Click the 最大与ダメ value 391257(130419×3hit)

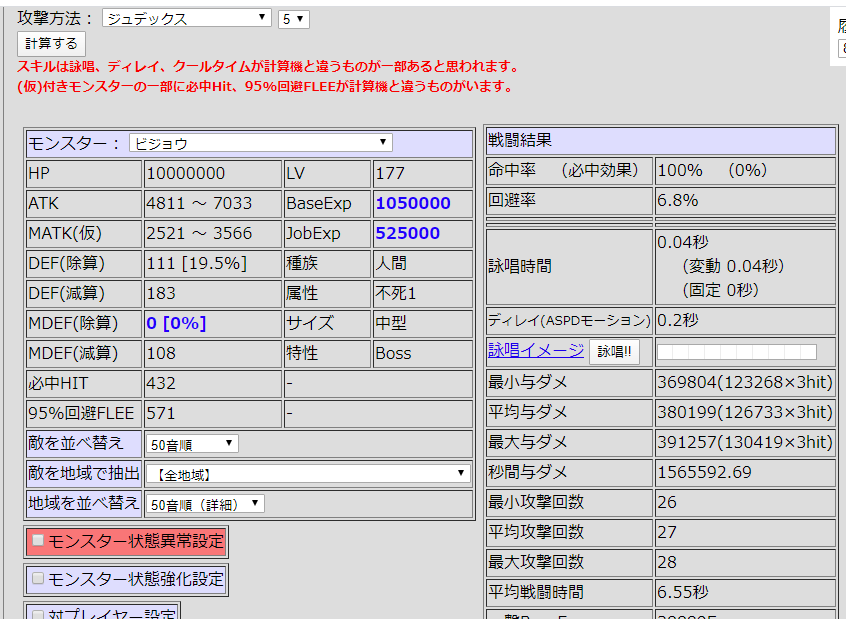pyautogui.click(x=745, y=443)
